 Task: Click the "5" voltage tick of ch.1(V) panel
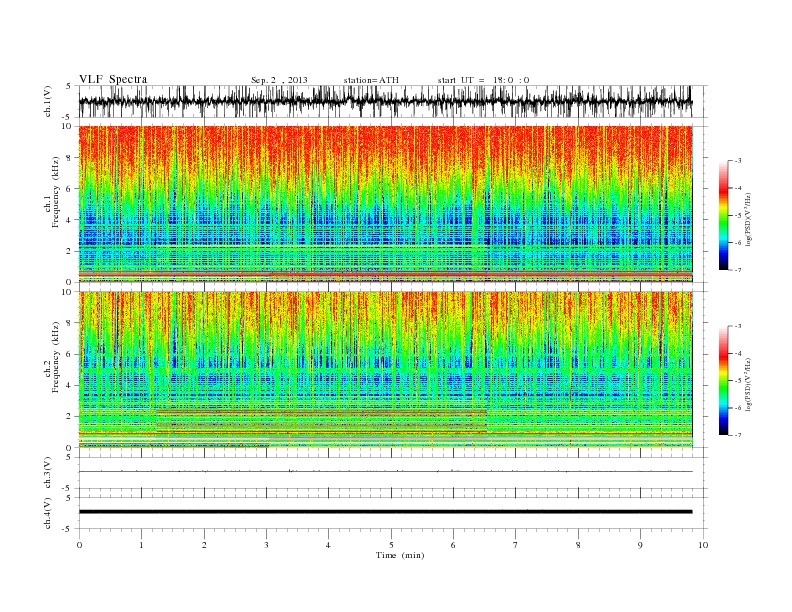coord(70,86)
